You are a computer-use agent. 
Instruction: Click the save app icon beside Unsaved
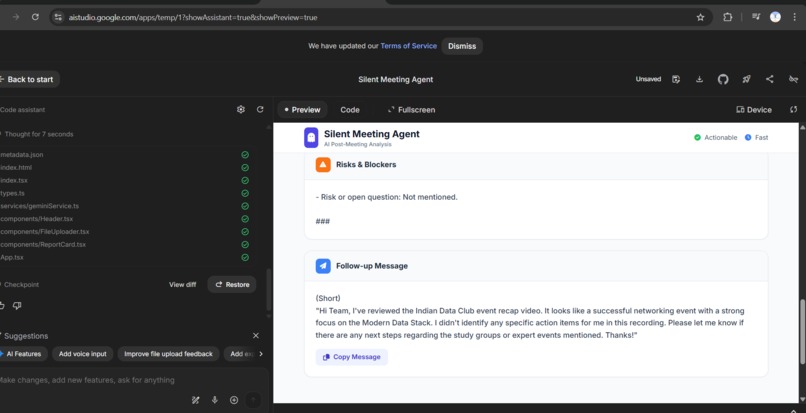[676, 79]
